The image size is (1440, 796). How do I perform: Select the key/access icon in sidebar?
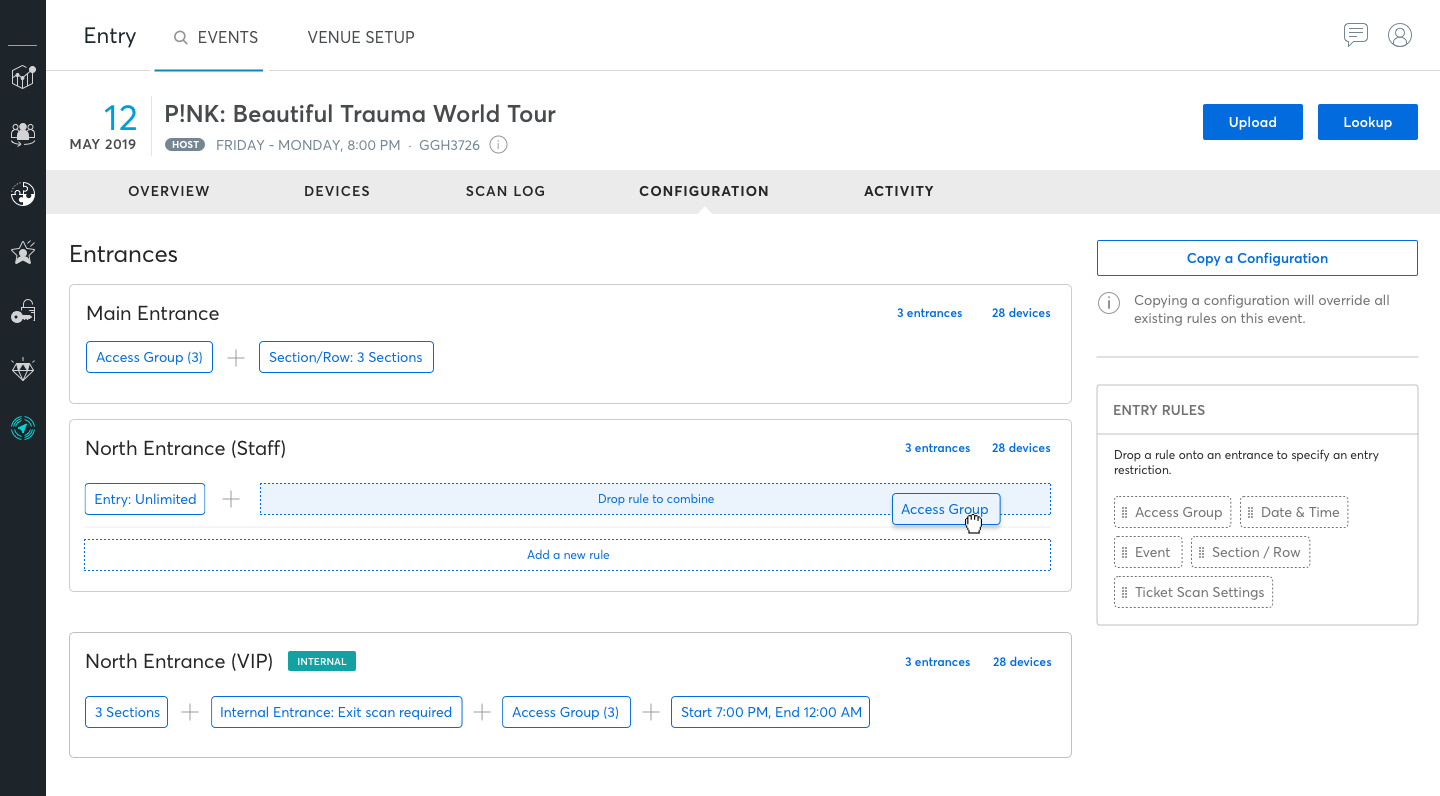(22, 311)
